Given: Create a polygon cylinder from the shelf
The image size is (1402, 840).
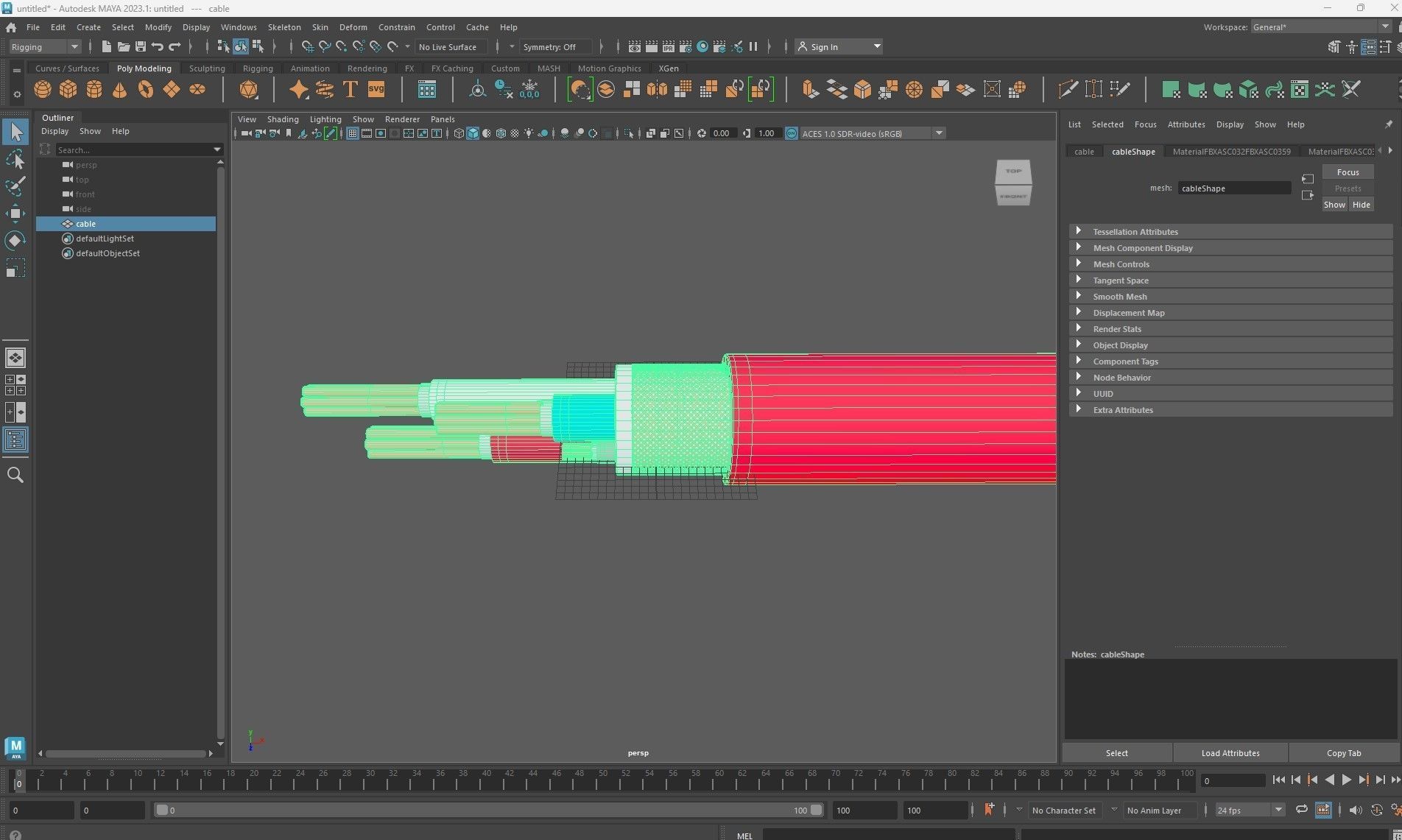Looking at the screenshot, I should [94, 90].
